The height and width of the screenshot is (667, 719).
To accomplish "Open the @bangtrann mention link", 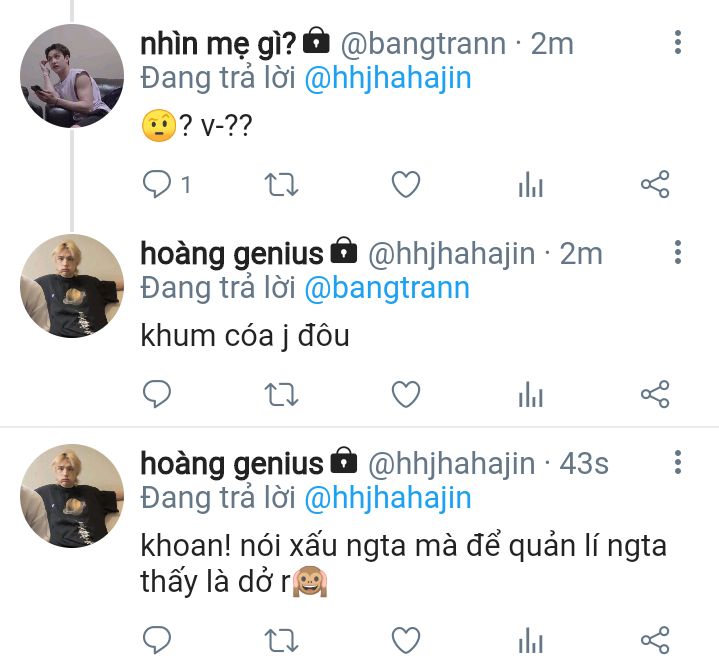I will tap(387, 288).
